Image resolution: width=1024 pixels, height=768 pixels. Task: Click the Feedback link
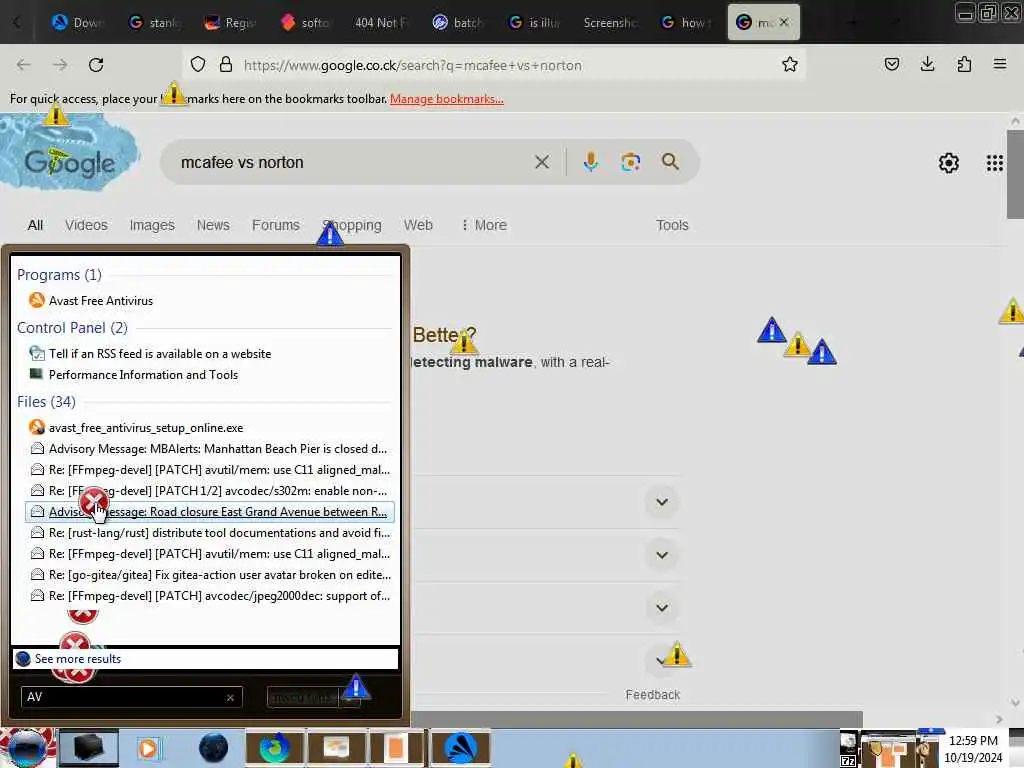pyautogui.click(x=652, y=695)
